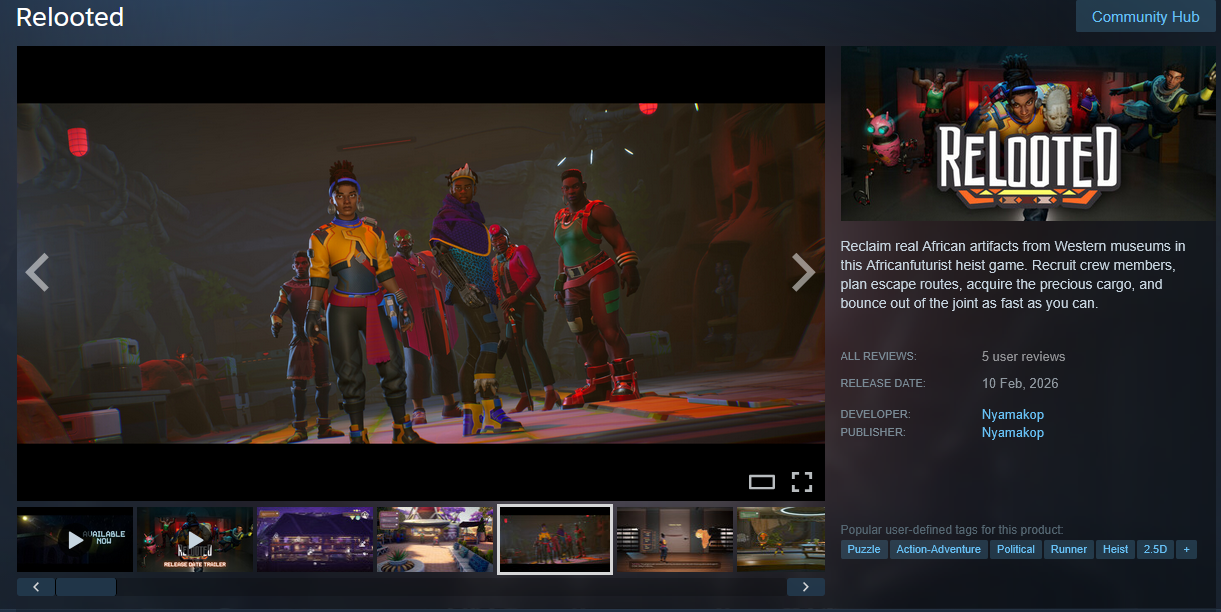
Task: Open the 2.5D tag
Action: [x=1155, y=549]
